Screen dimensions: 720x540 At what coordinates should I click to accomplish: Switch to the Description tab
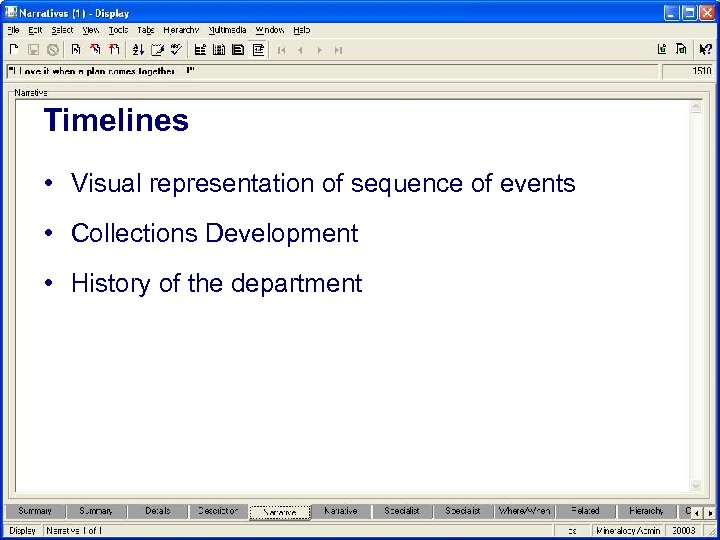pos(218,511)
